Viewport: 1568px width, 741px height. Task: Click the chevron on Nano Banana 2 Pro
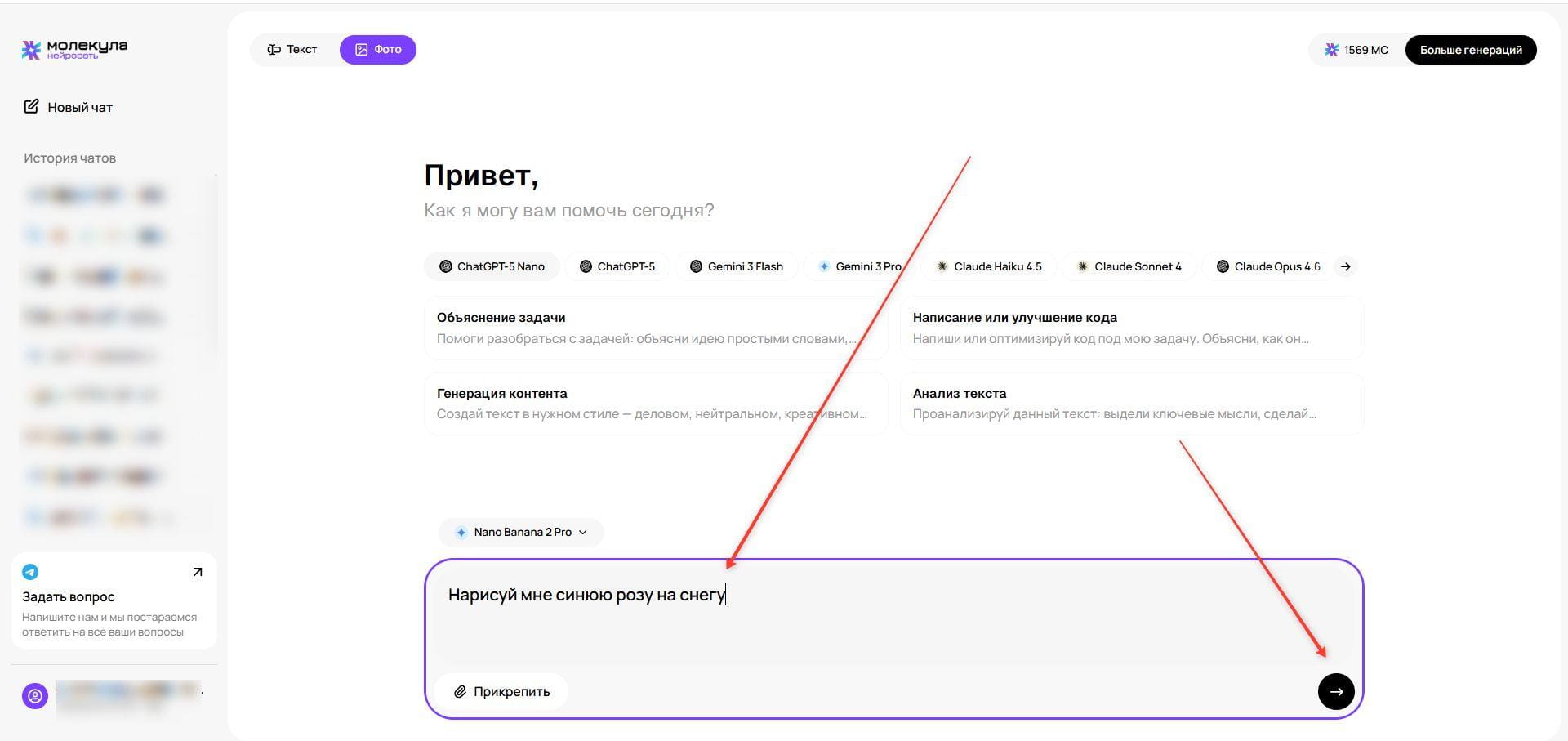pos(583,532)
